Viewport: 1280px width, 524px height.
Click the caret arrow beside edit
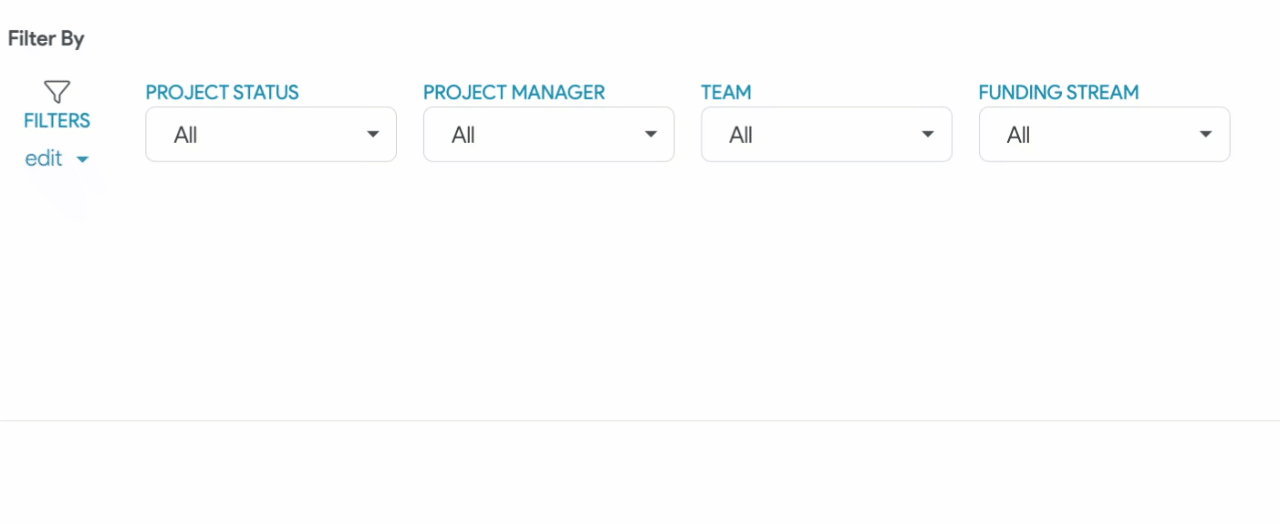point(83,160)
